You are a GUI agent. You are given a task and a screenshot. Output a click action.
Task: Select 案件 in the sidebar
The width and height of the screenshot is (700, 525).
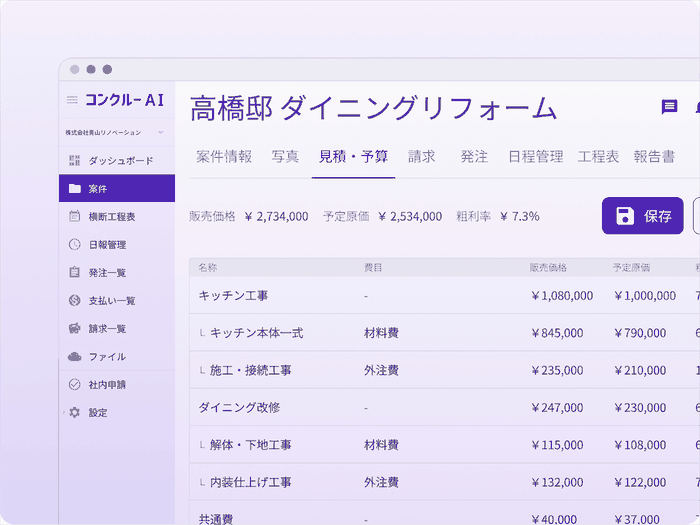tap(97, 188)
